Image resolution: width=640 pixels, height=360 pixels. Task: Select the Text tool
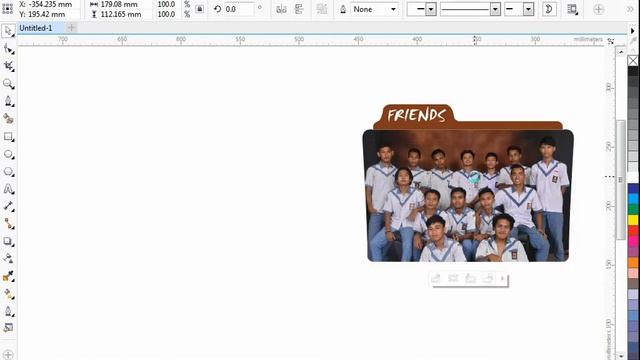tap(8, 189)
